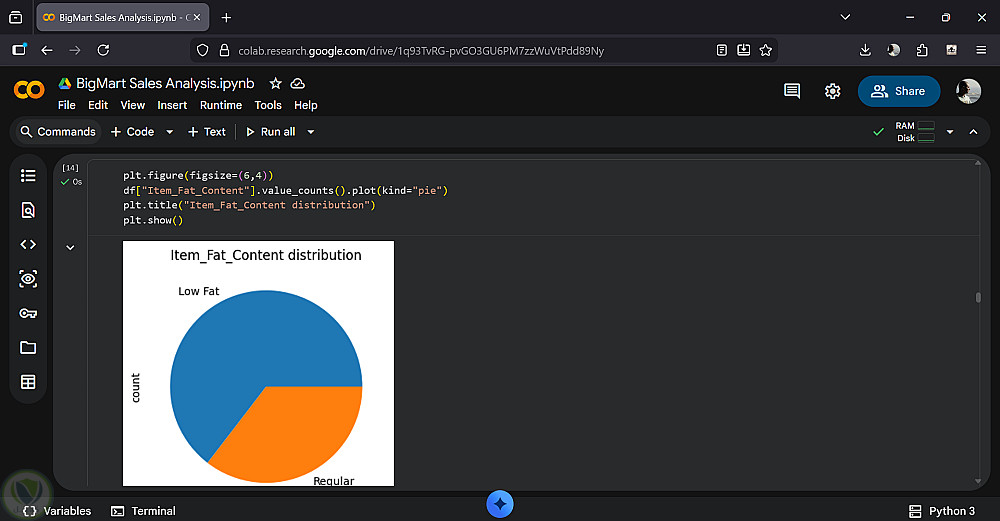Screen dimensions: 1000x521
Task: Expand the Code insert dropdown arrow
Action: [x=169, y=132]
